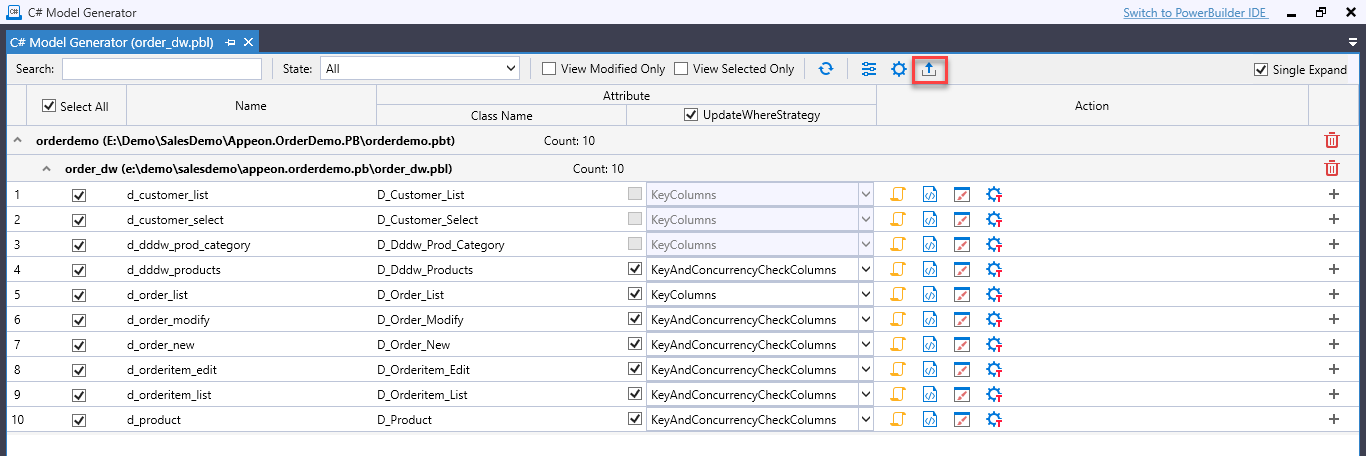
Task: Click the code preview icon for d_order_list
Action: 929,295
